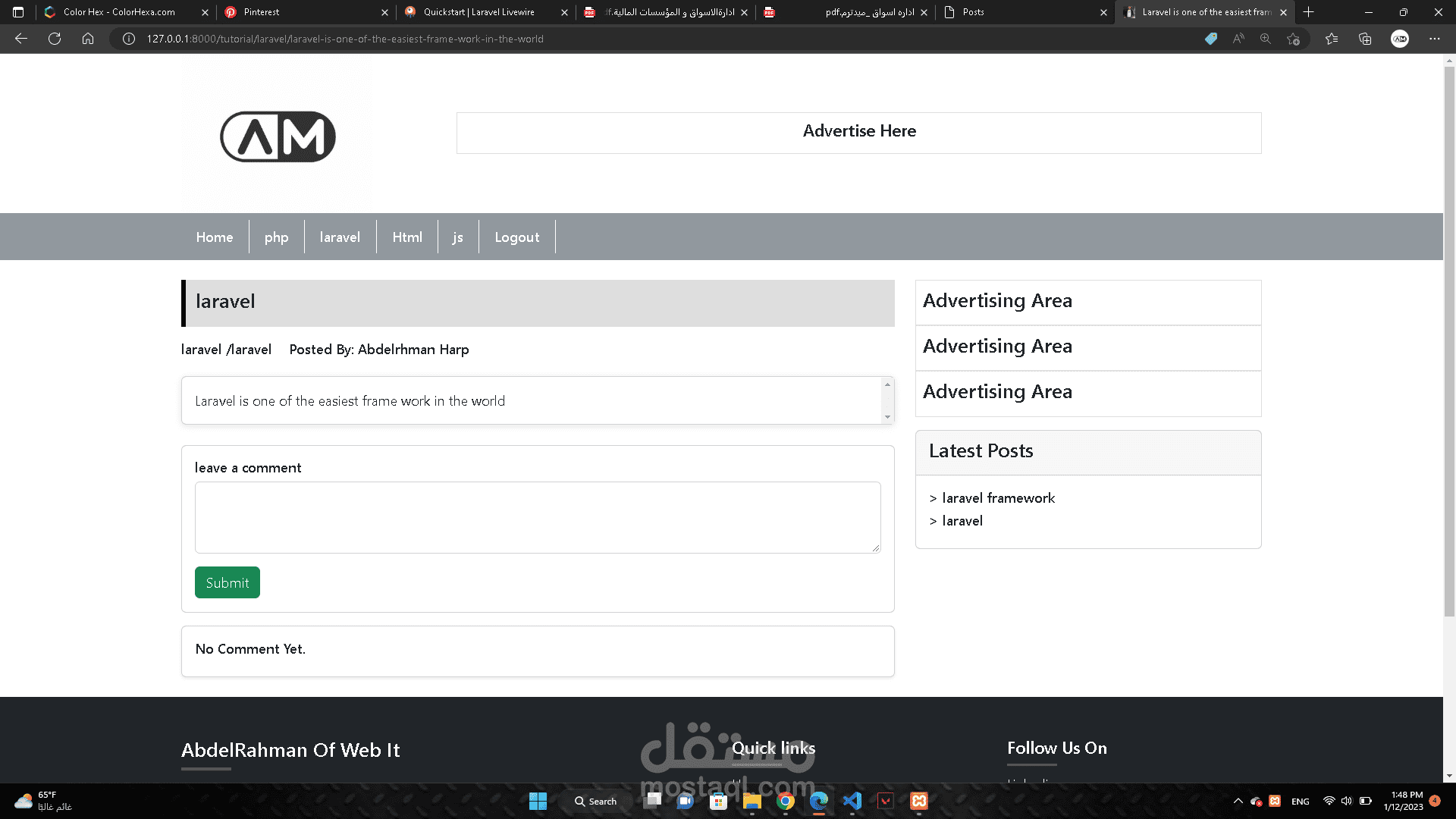Focus the leave a comment text area
Viewport: 1456px width, 819px height.
click(538, 517)
